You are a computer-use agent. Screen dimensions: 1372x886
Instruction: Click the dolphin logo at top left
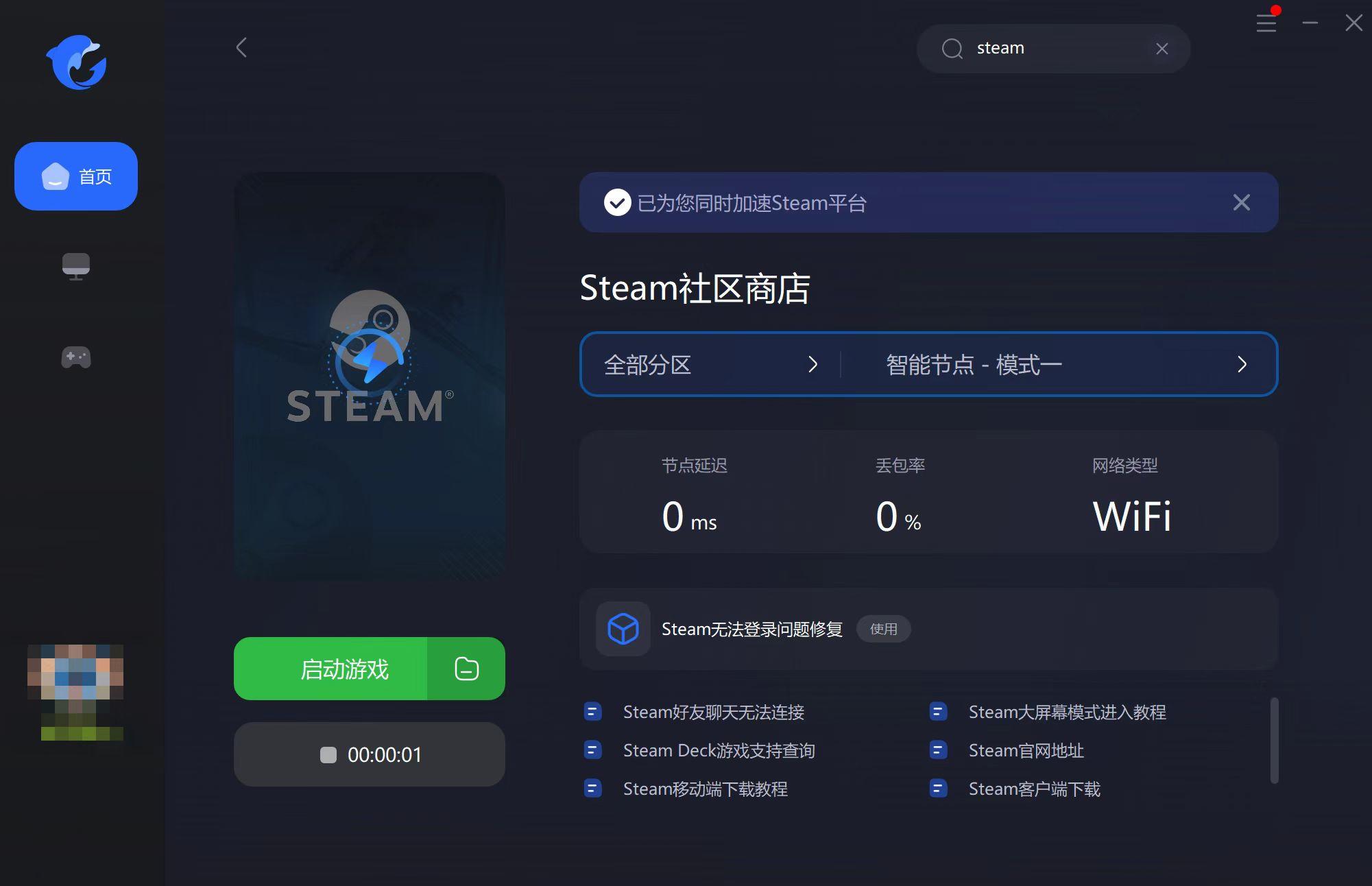pos(76,62)
